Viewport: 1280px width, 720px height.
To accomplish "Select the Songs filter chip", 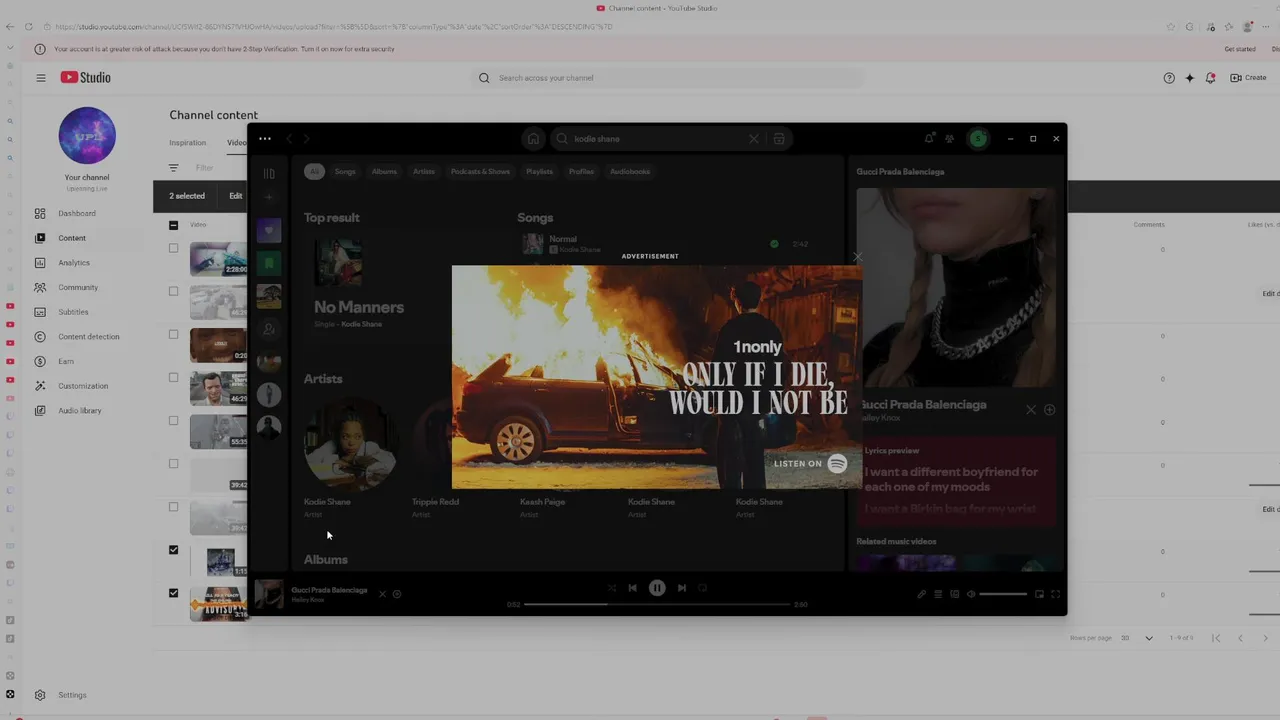I will (345, 172).
